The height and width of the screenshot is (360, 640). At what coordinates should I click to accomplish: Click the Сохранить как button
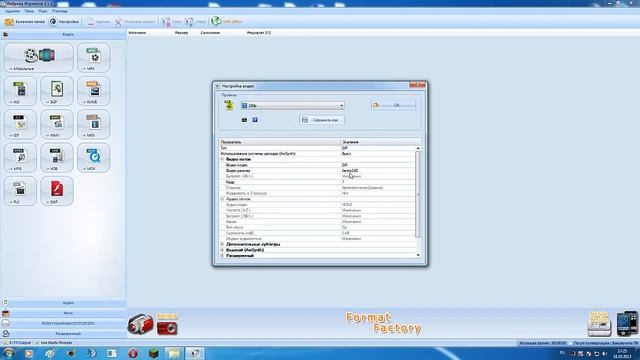pyautogui.click(x=322, y=120)
